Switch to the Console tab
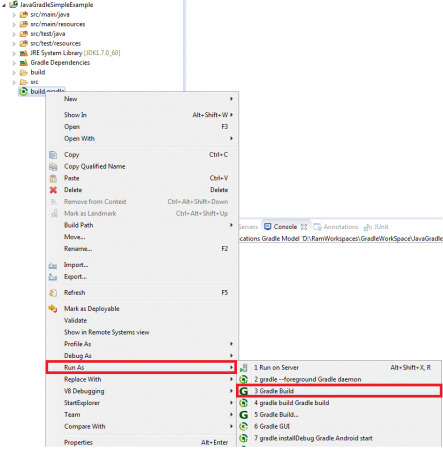 285,227
